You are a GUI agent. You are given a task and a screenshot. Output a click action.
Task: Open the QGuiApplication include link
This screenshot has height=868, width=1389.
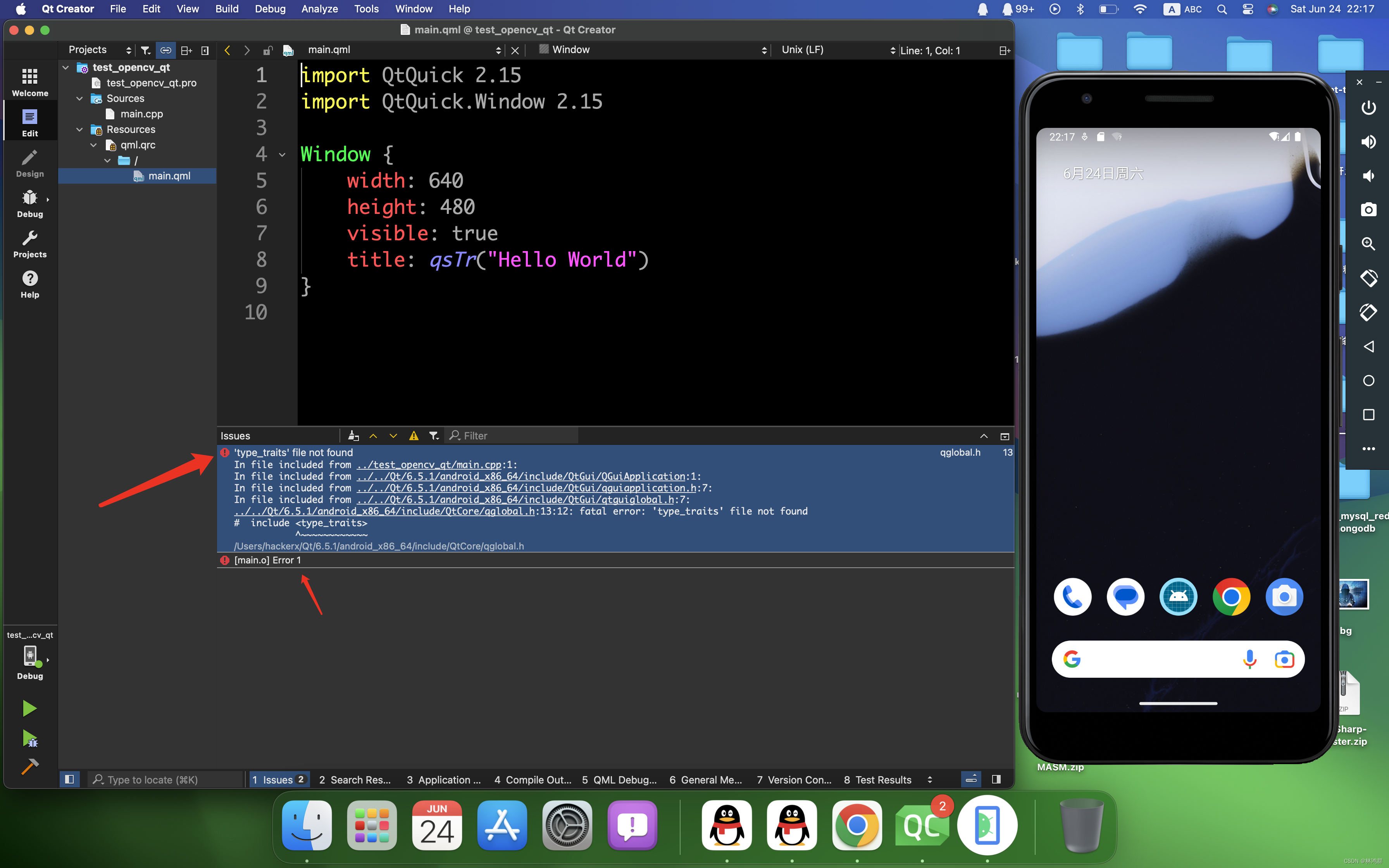tap(520, 476)
